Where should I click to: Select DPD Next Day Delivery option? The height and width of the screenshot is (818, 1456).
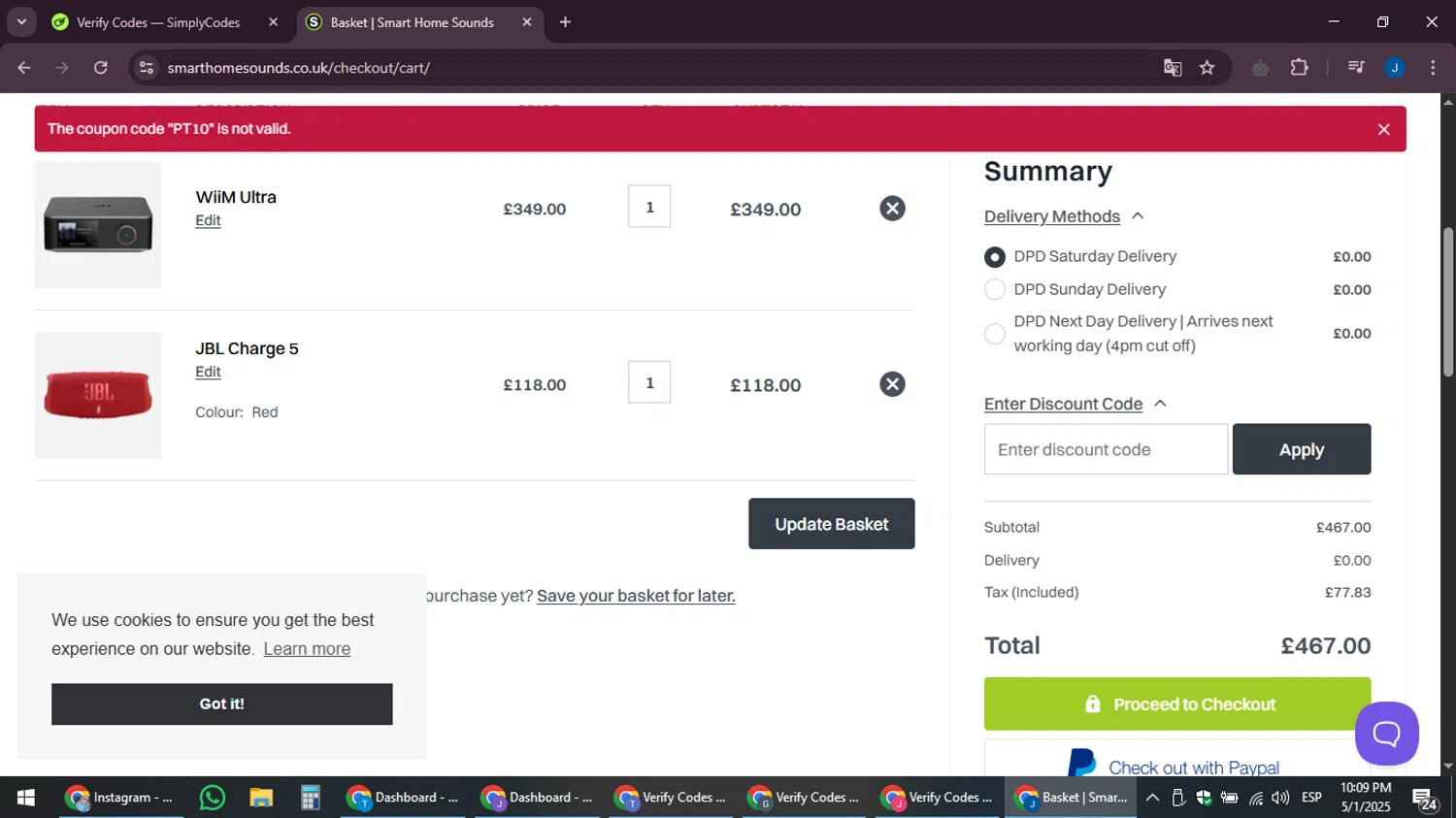pos(995,334)
